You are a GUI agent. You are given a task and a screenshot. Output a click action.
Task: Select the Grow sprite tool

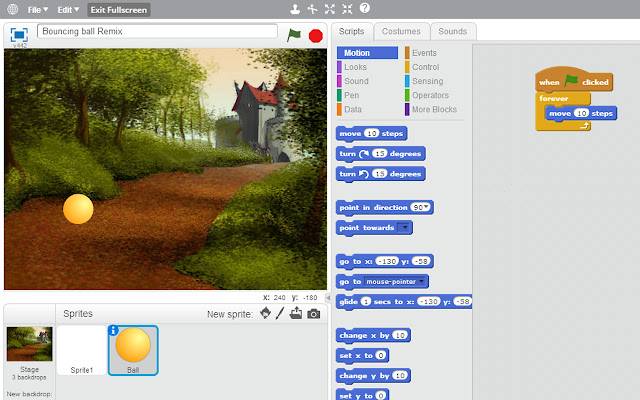pos(330,9)
